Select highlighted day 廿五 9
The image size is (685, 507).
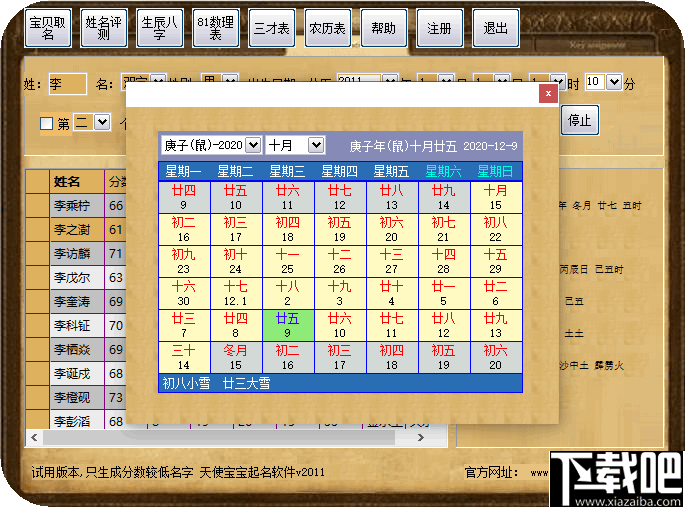[x=288, y=325]
